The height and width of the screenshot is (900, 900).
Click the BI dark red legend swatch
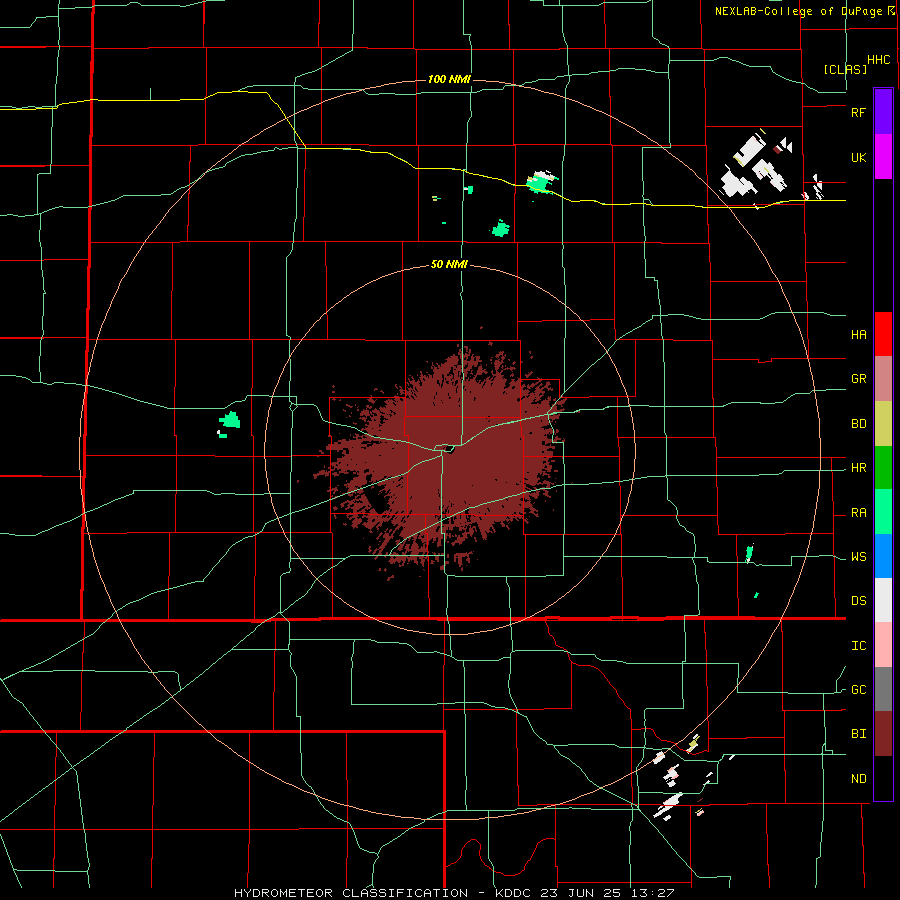click(x=883, y=734)
